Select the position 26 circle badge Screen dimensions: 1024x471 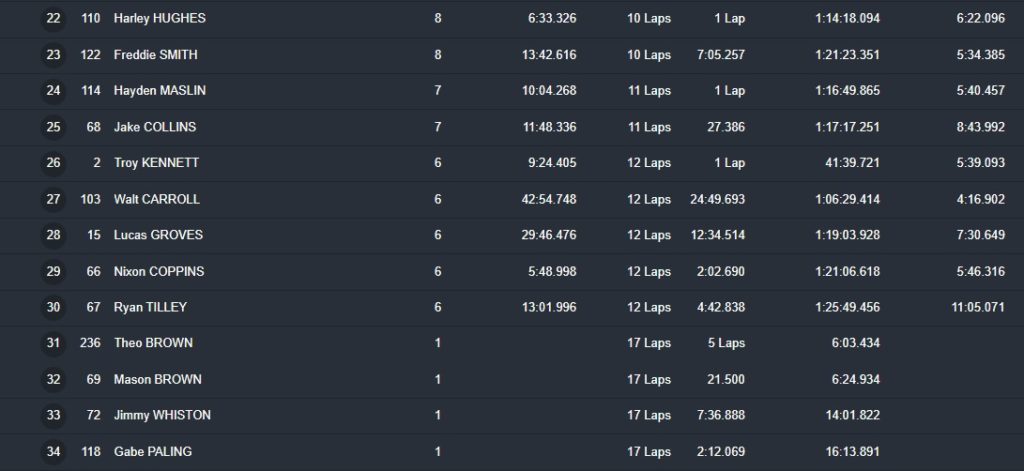(x=53, y=163)
